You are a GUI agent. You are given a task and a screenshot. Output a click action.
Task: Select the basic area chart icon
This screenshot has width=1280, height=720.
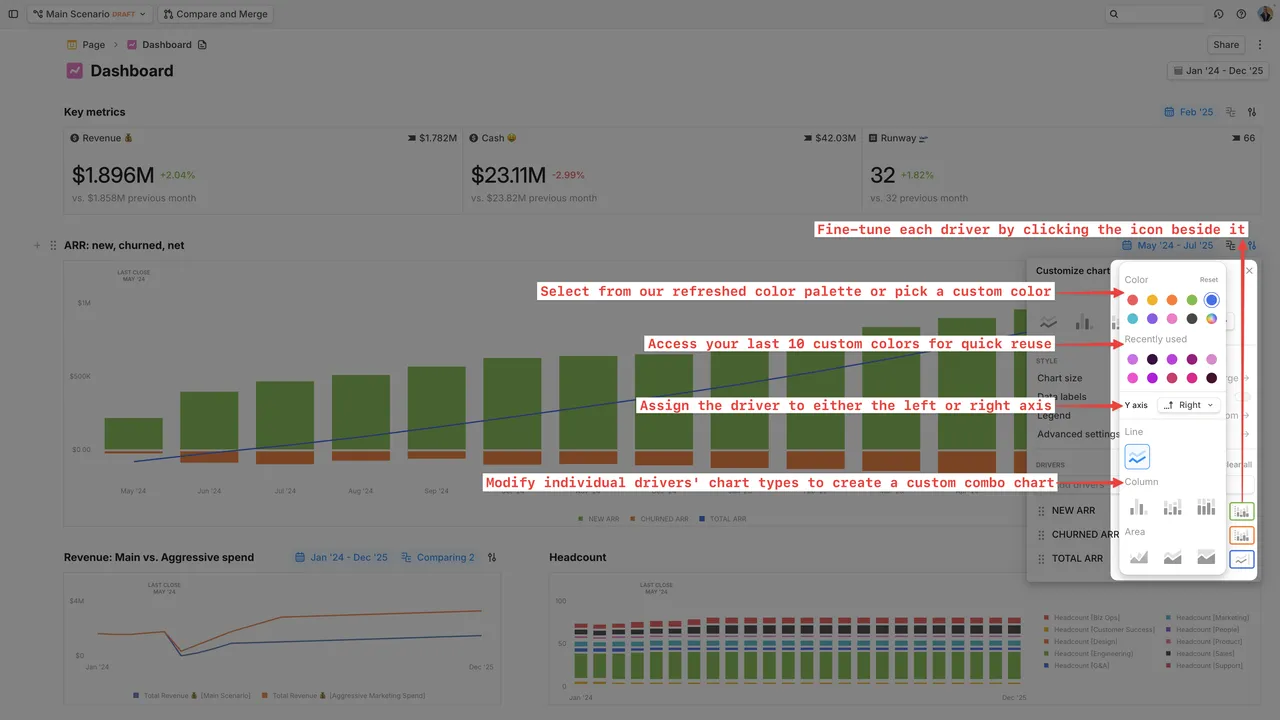1138,557
